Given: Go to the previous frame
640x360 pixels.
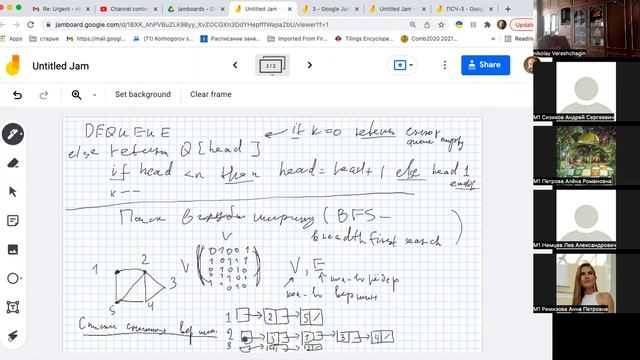Looking at the screenshot, I should pos(235,65).
